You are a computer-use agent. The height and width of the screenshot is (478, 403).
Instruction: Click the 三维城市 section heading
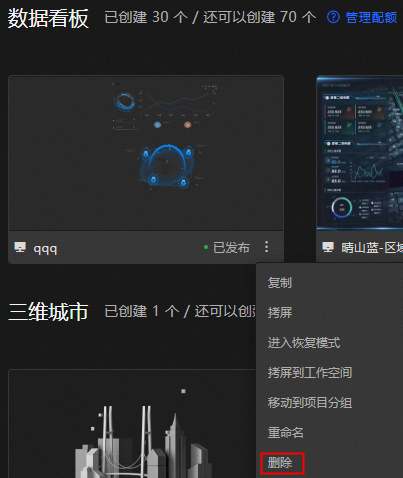click(x=48, y=312)
